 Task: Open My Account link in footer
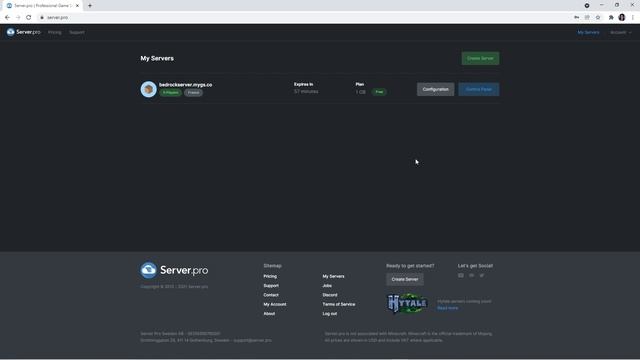[275, 304]
